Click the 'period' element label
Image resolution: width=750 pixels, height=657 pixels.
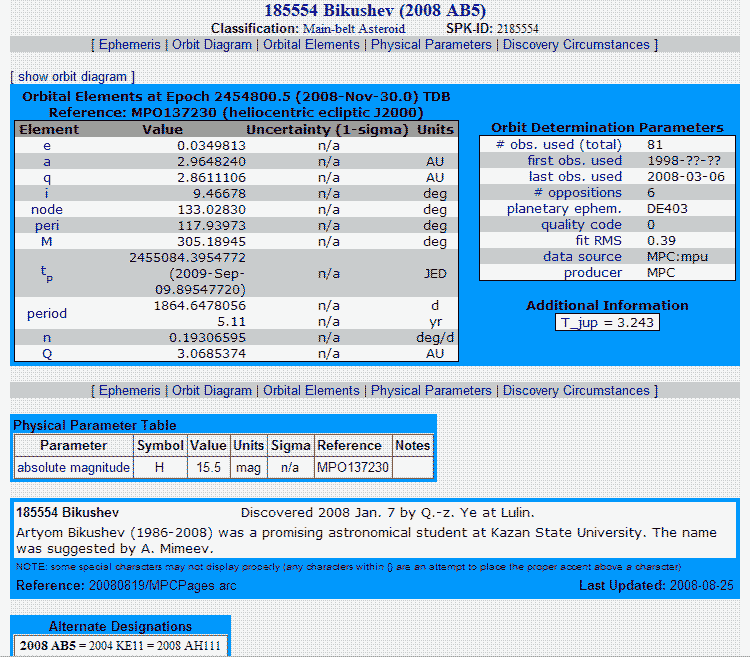tap(47, 313)
